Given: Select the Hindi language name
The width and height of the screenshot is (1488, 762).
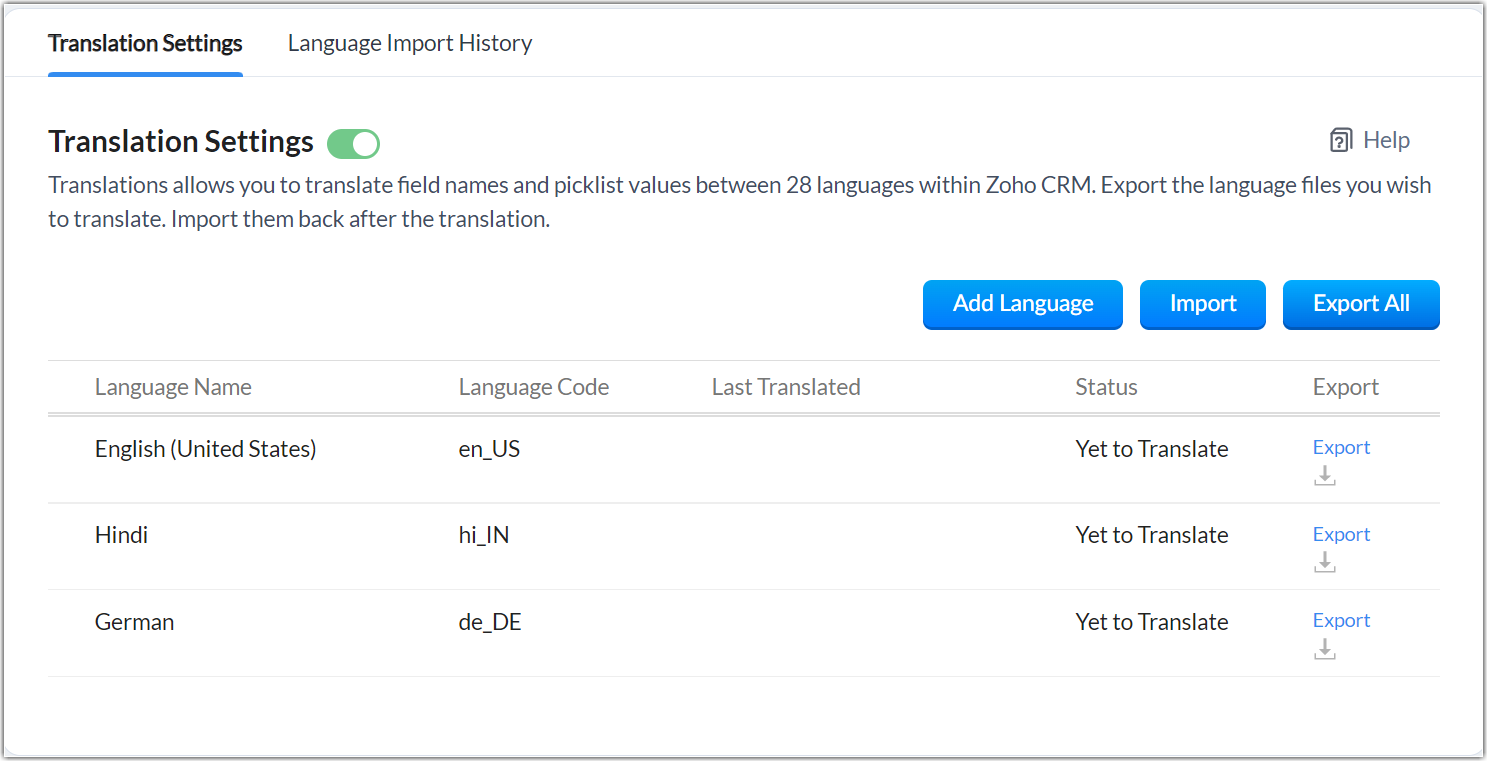Looking at the screenshot, I should pos(121,535).
